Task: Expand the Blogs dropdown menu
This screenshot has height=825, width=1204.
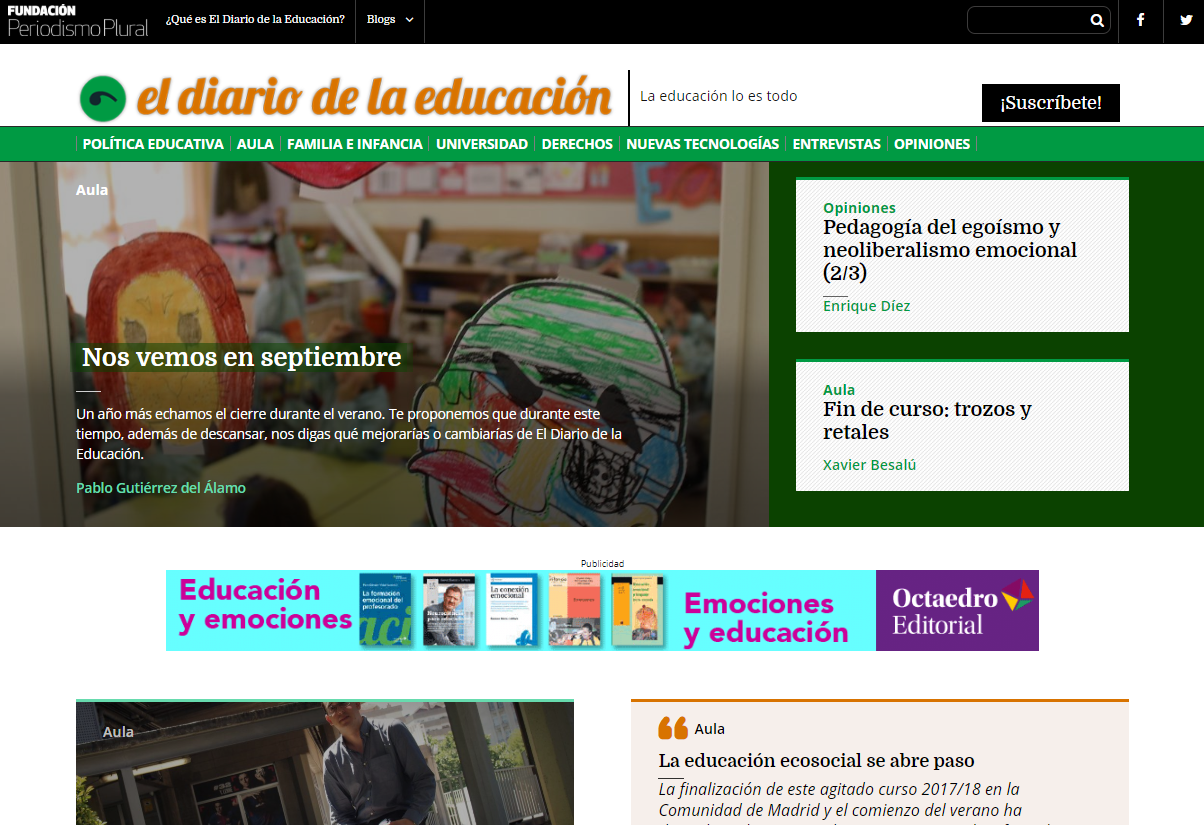Action: 390,20
